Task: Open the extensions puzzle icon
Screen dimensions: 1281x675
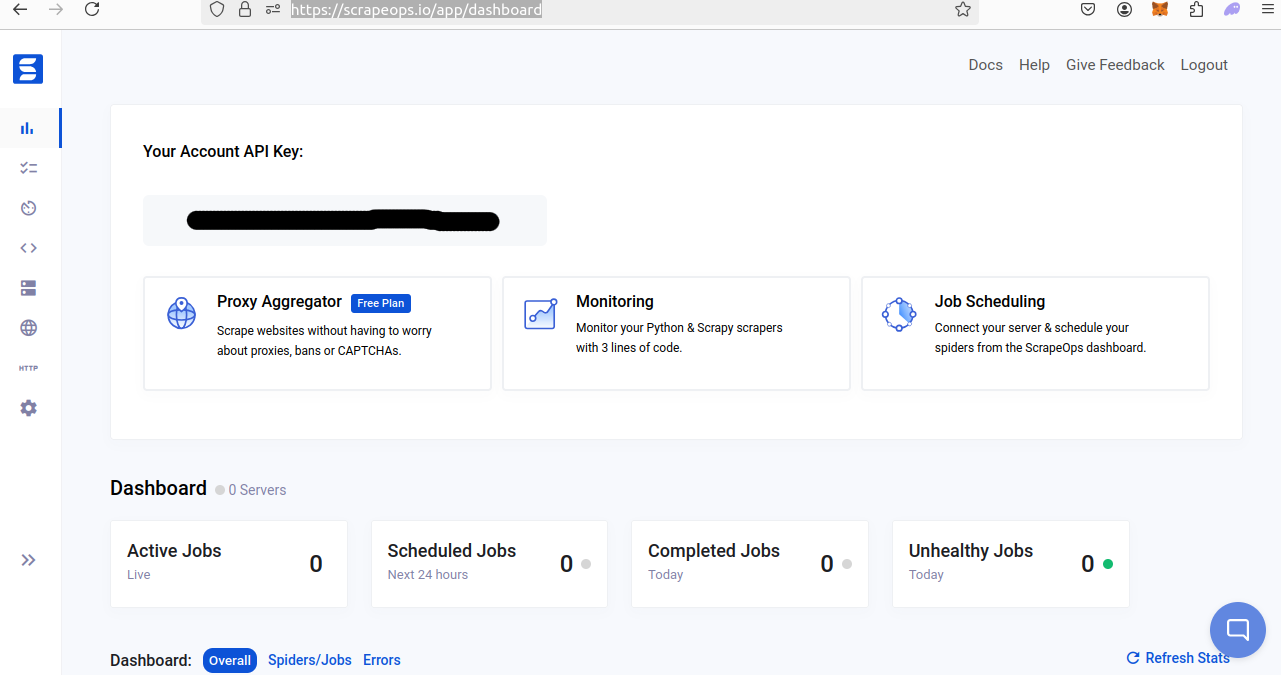Action: [1196, 9]
